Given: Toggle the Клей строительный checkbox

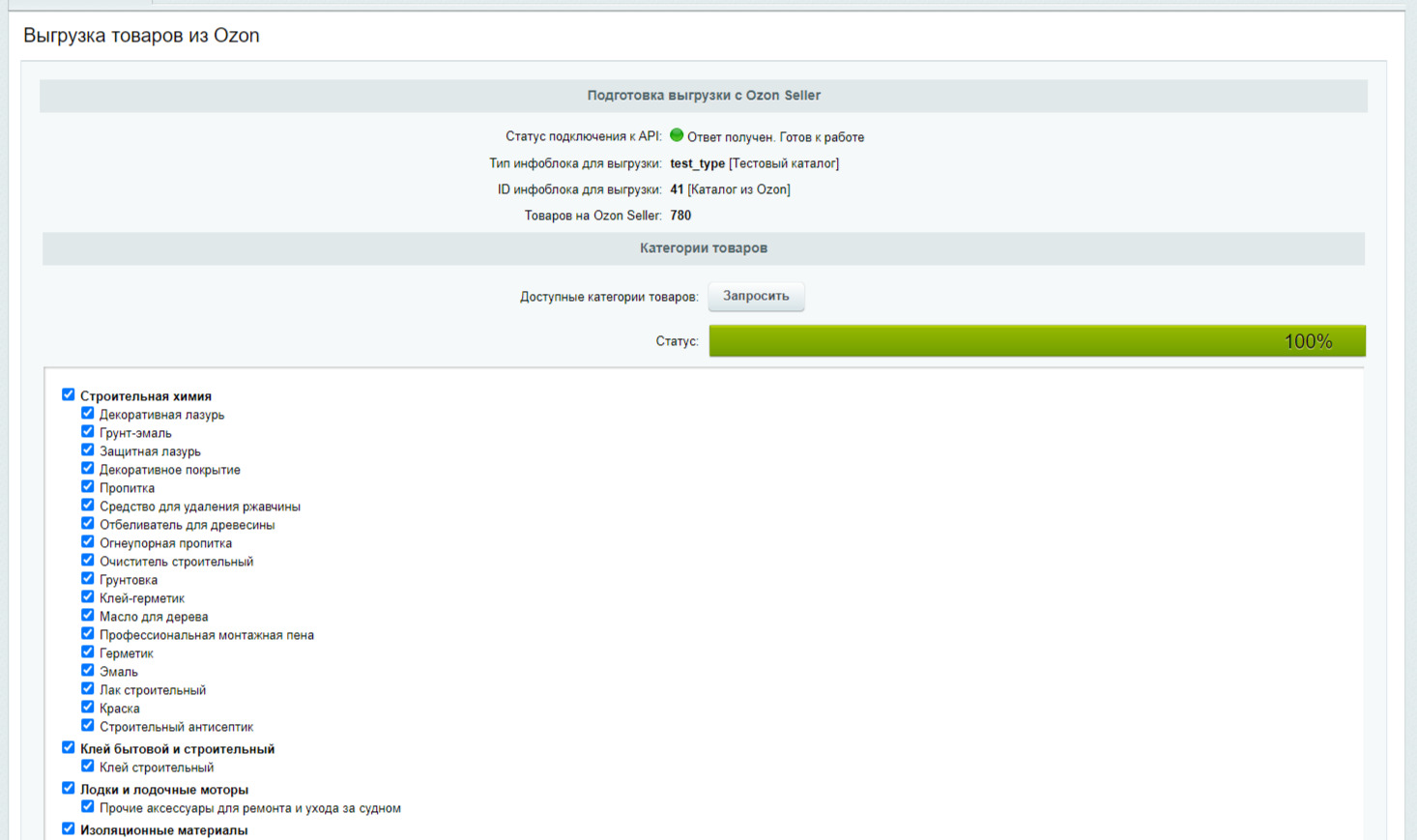Looking at the screenshot, I should pyautogui.click(x=88, y=766).
